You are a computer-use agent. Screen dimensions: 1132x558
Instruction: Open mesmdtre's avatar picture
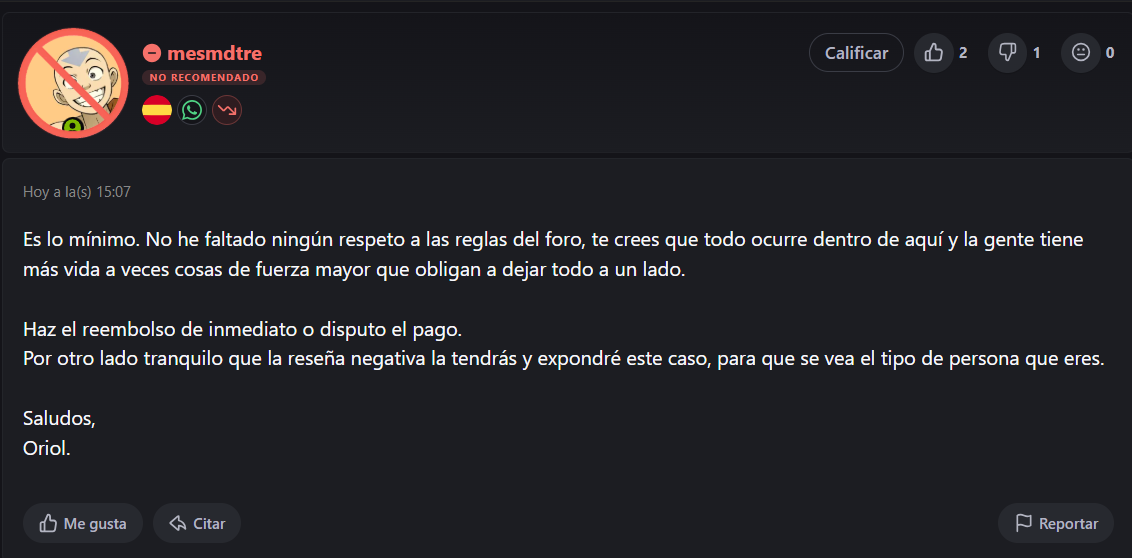point(73,83)
